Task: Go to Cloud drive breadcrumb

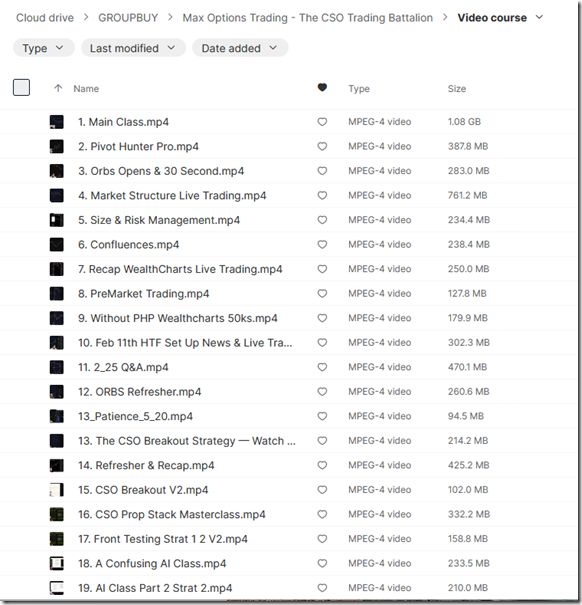Action: point(45,18)
